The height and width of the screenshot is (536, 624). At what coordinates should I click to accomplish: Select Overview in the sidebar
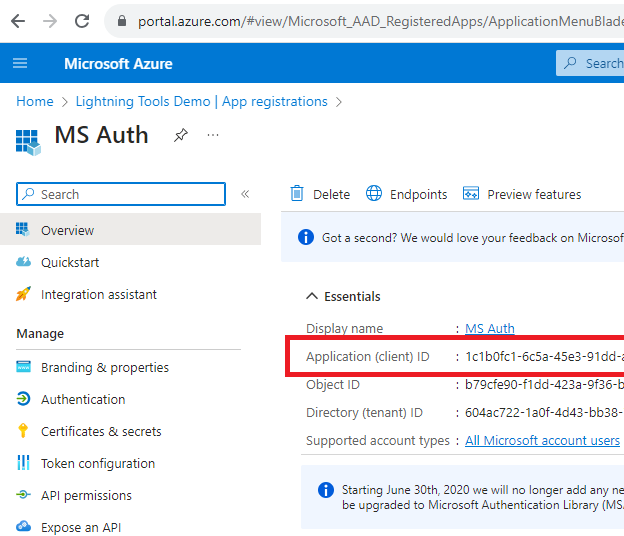(131, 230)
